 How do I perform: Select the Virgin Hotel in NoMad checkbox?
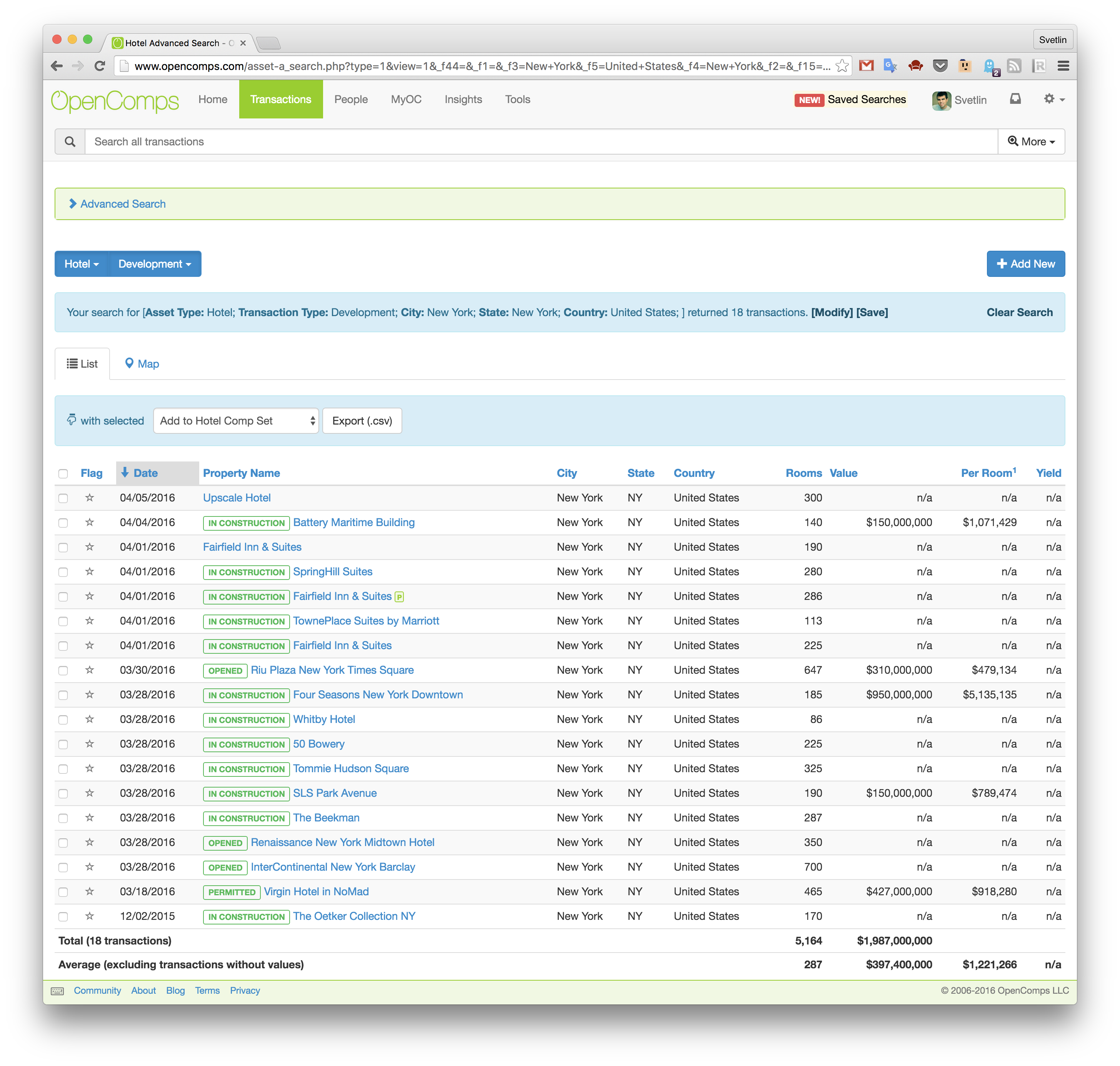point(63,892)
